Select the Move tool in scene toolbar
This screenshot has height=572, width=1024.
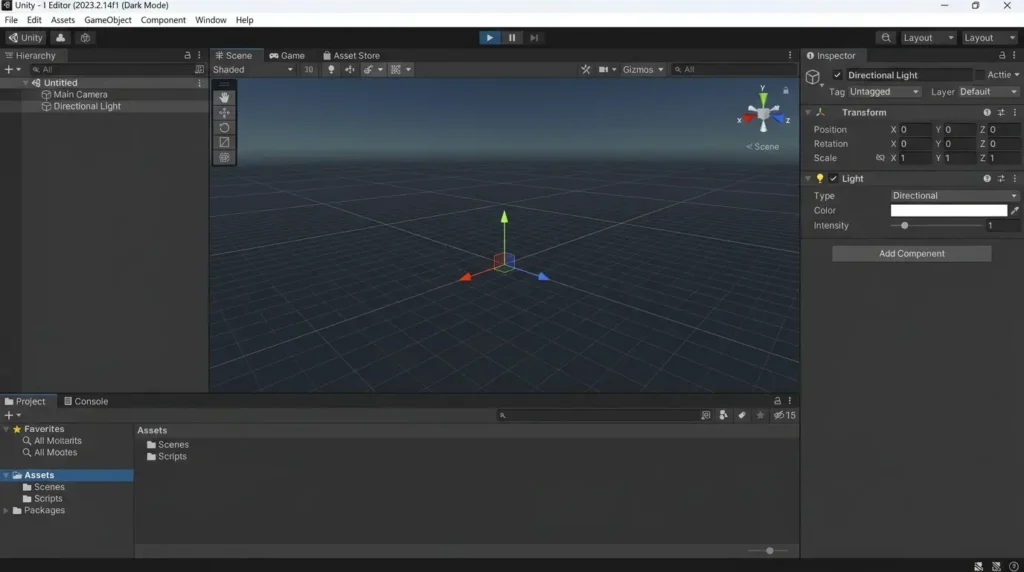coord(224,112)
